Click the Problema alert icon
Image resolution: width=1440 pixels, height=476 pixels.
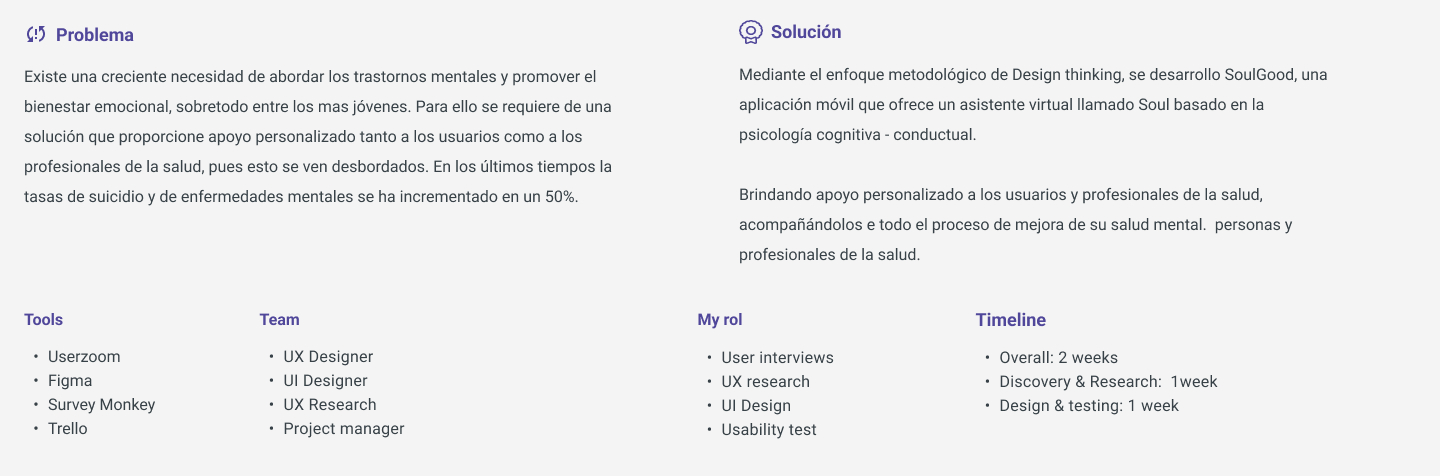pyautogui.click(x=36, y=35)
